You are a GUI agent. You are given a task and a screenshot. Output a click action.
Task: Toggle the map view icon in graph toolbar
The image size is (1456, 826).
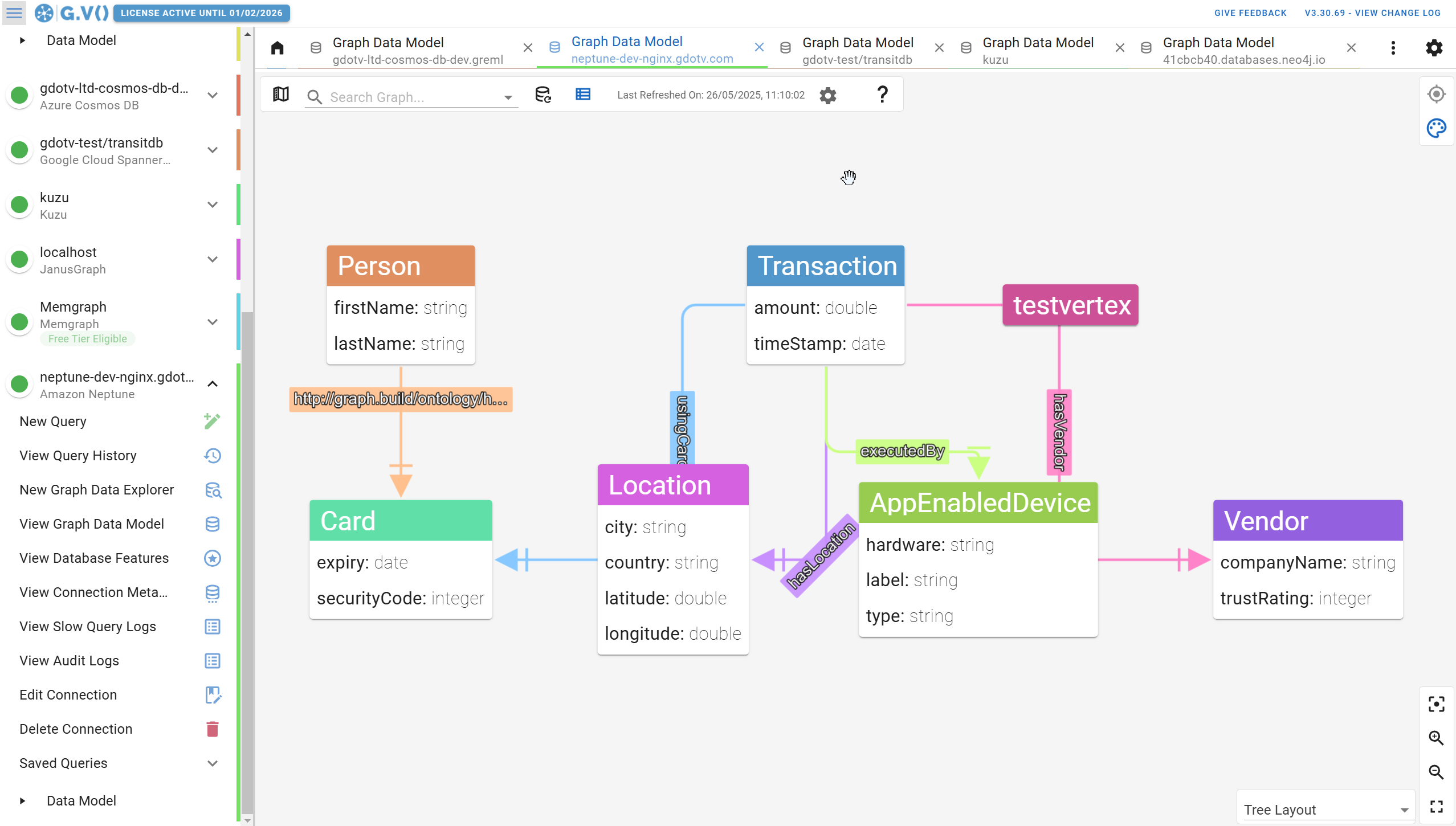tap(281, 95)
